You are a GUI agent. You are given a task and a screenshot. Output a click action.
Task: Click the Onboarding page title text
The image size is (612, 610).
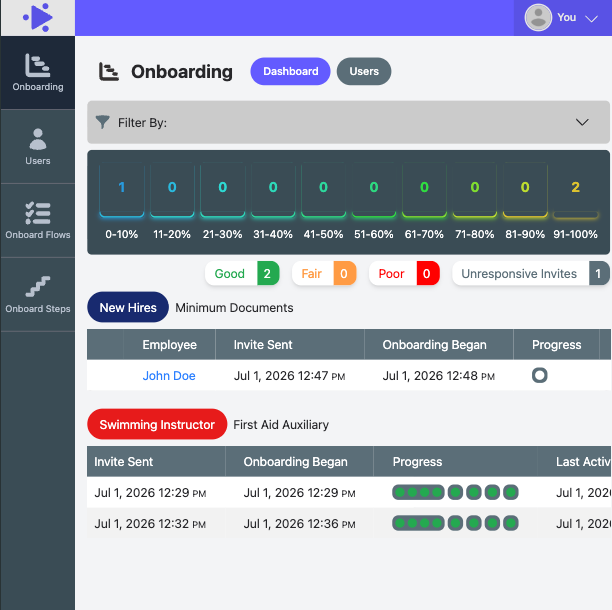pyautogui.click(x=182, y=72)
